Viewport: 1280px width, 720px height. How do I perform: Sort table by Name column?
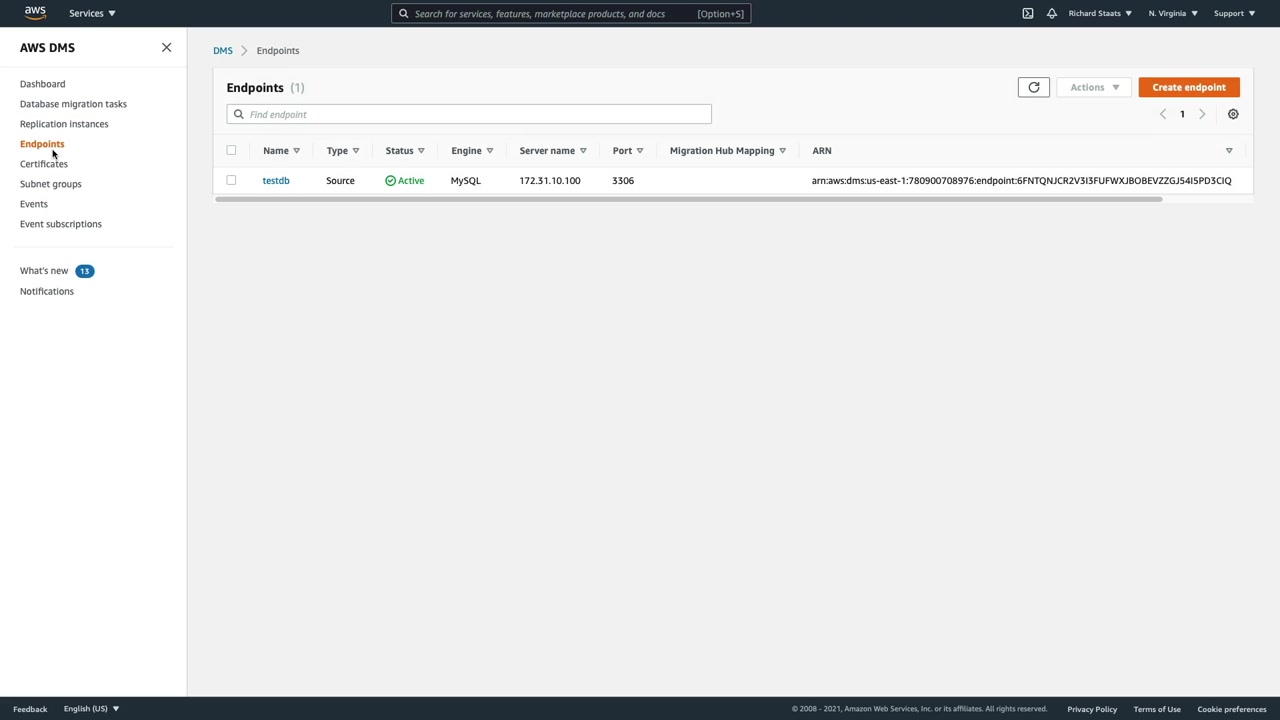(x=281, y=150)
